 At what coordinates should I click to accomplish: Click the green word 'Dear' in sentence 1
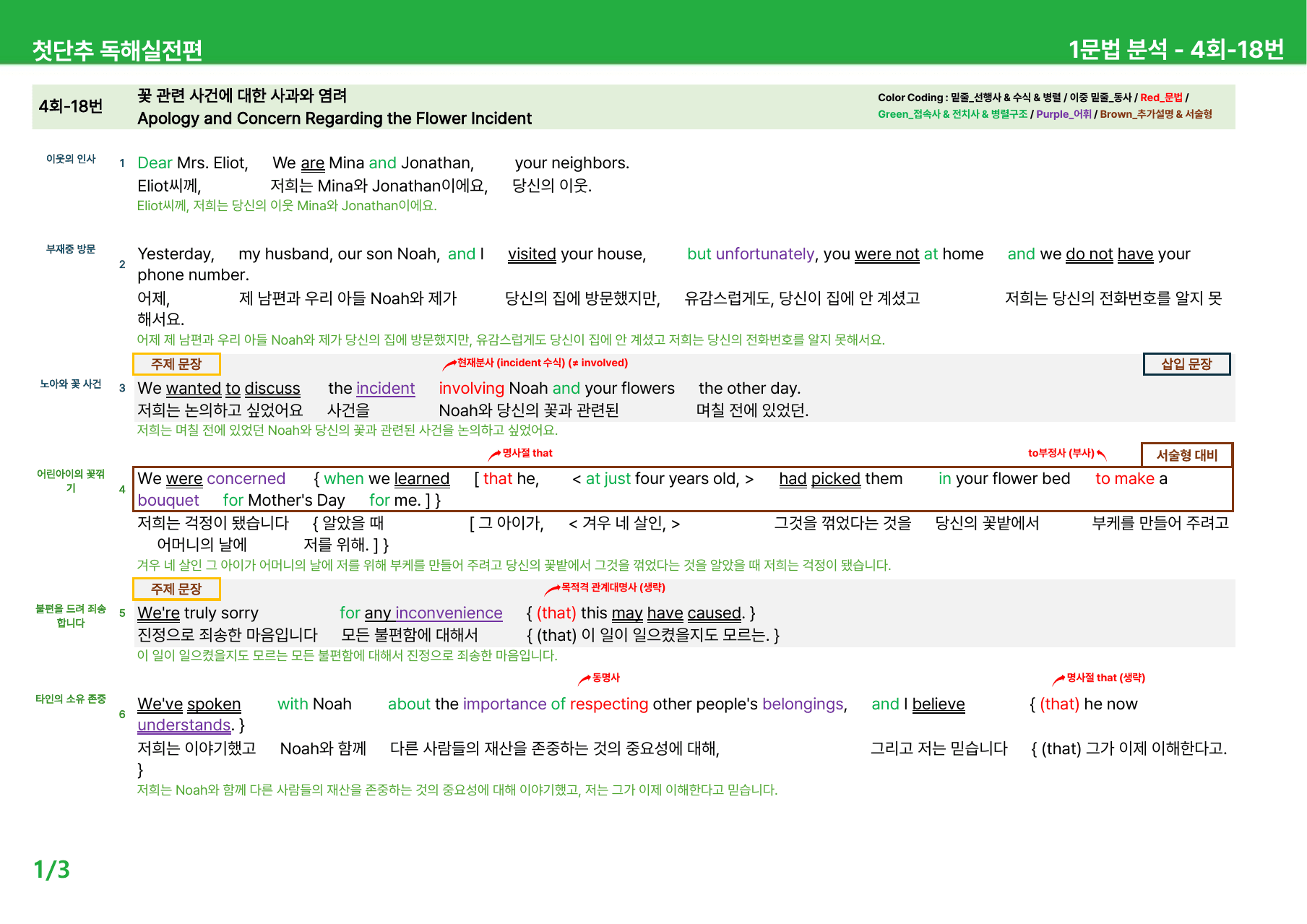pyautogui.click(x=155, y=163)
